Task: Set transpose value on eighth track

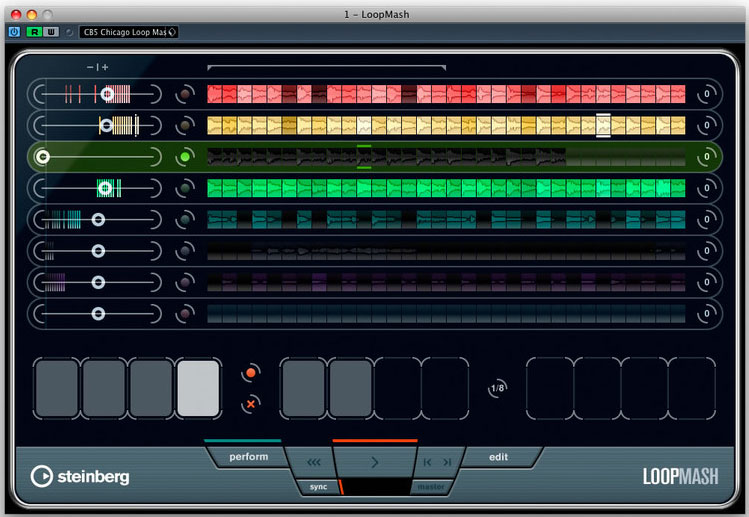Action: pos(706,314)
